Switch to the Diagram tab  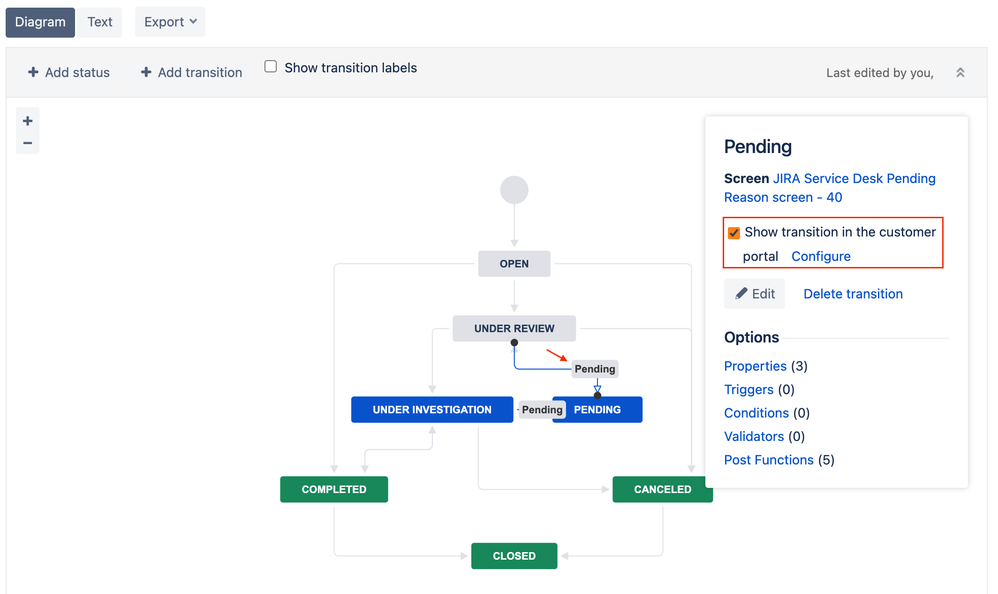(40, 22)
